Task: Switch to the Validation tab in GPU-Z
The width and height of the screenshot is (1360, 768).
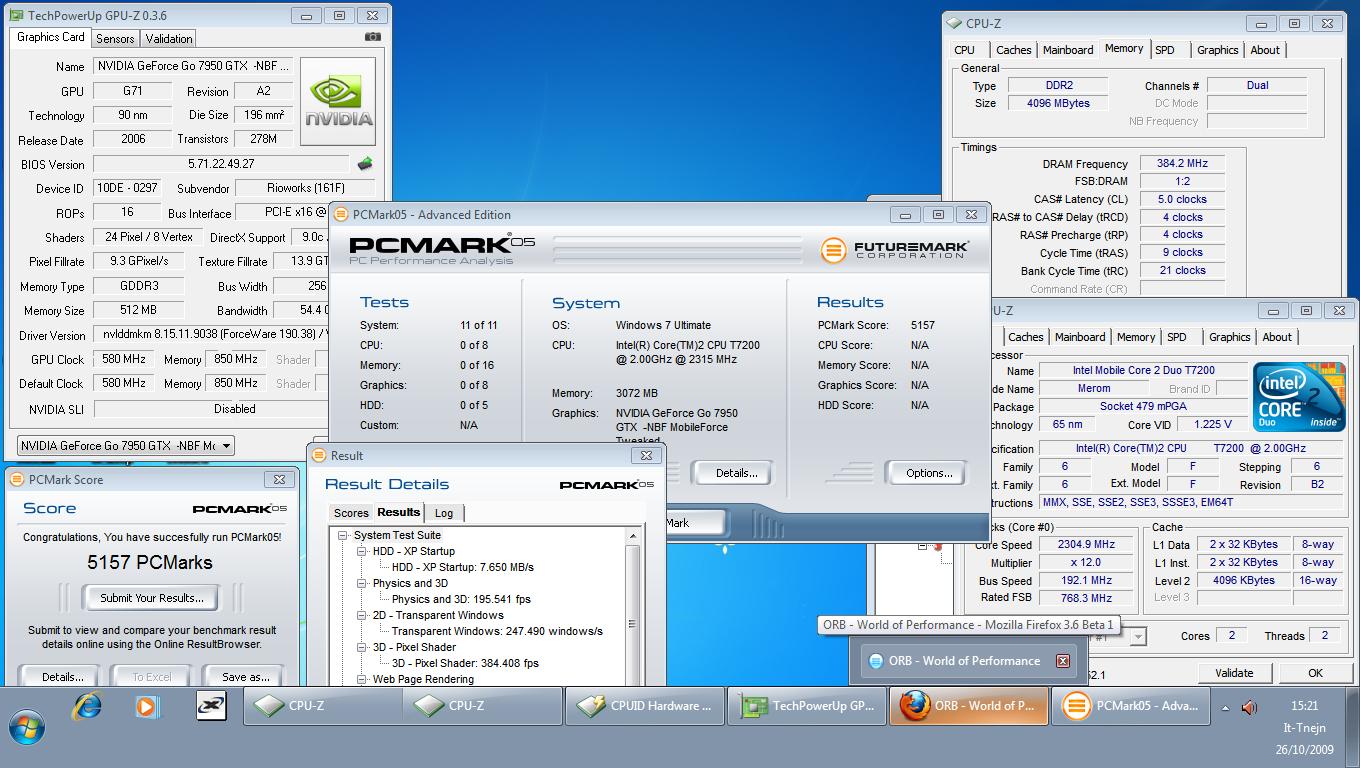Action: [x=168, y=39]
